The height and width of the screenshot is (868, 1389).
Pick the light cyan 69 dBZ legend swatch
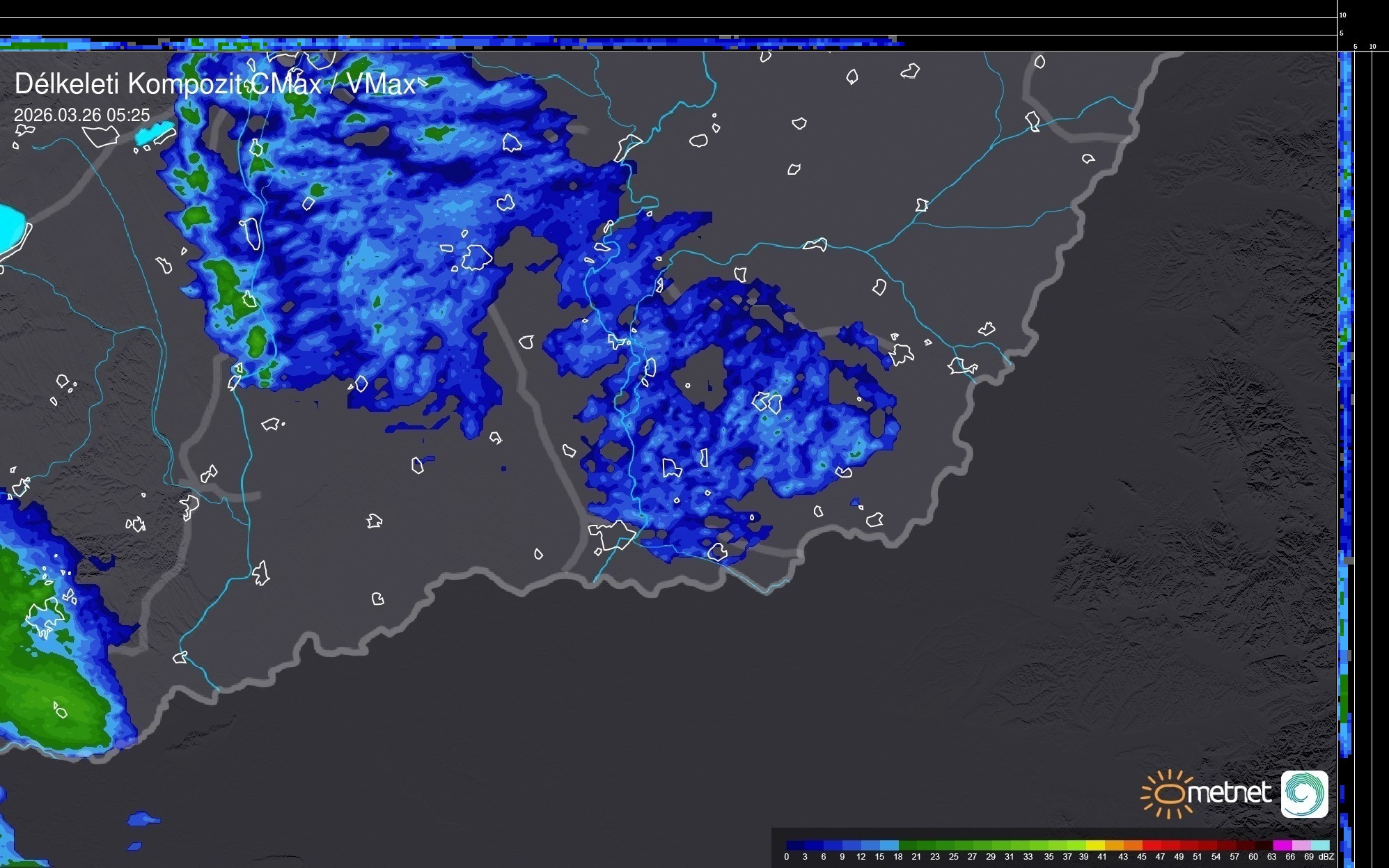click(x=1319, y=845)
